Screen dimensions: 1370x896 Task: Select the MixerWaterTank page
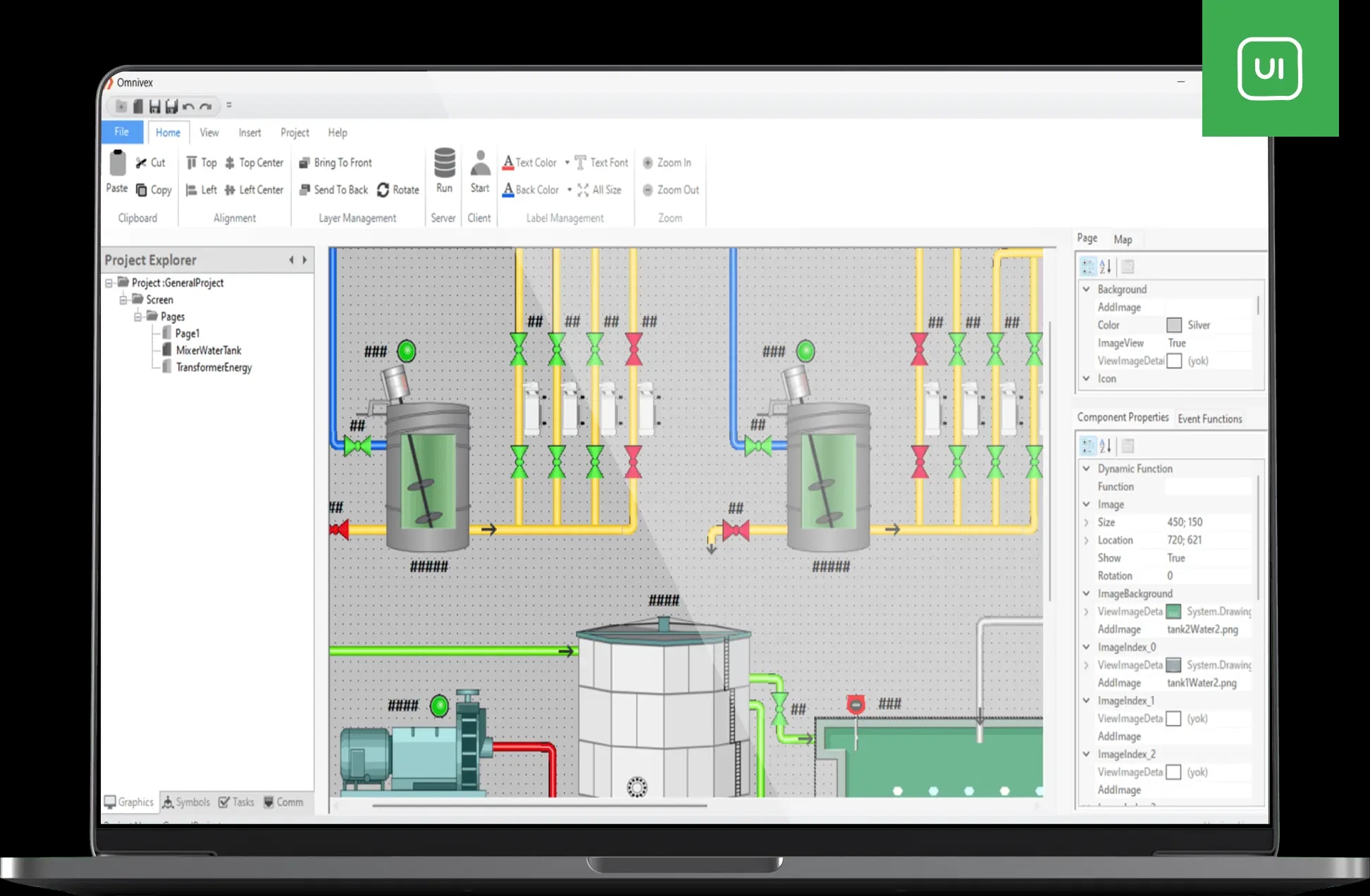pos(208,350)
